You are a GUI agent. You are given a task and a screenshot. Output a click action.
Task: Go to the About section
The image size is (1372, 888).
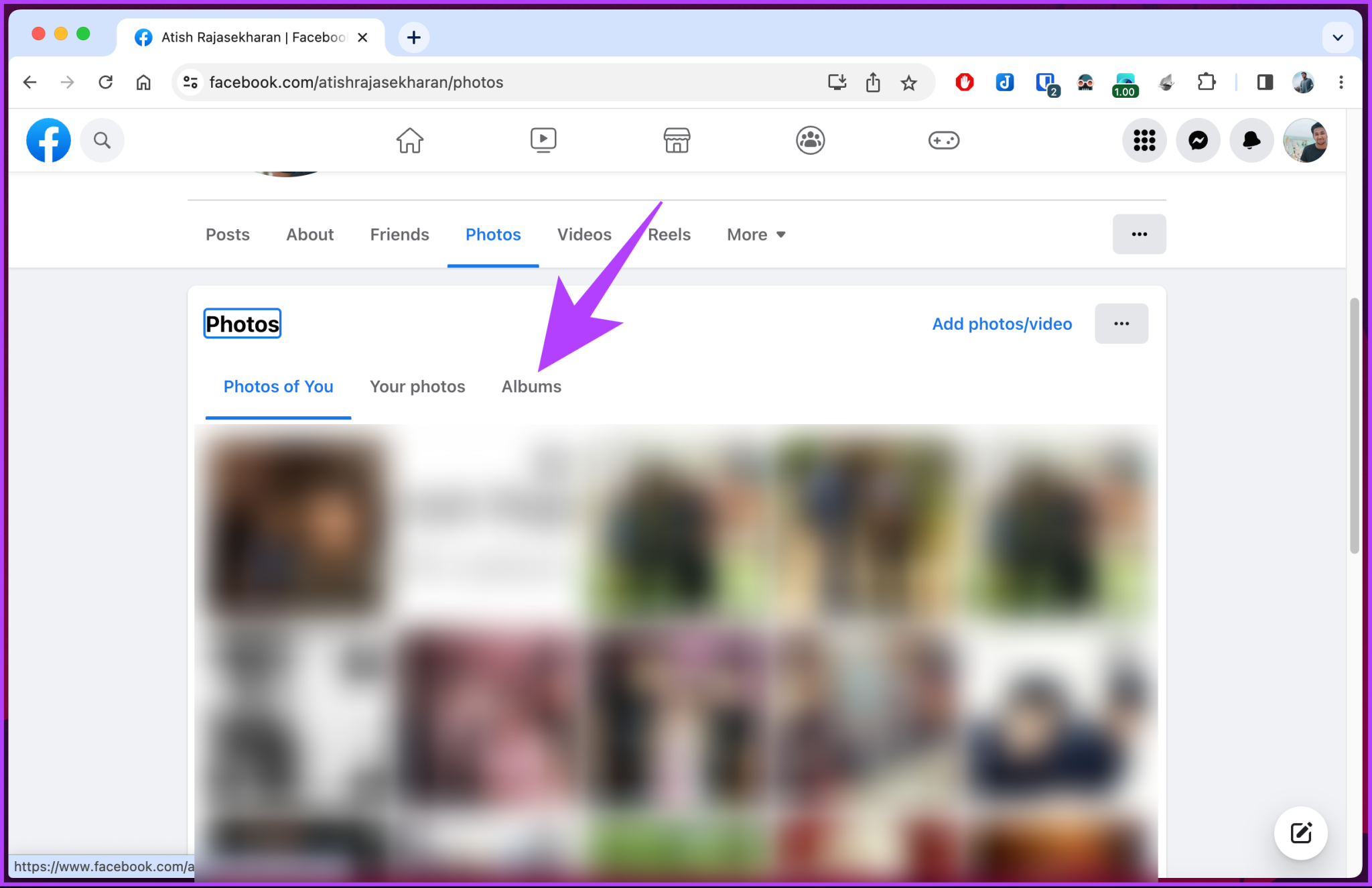tap(310, 235)
